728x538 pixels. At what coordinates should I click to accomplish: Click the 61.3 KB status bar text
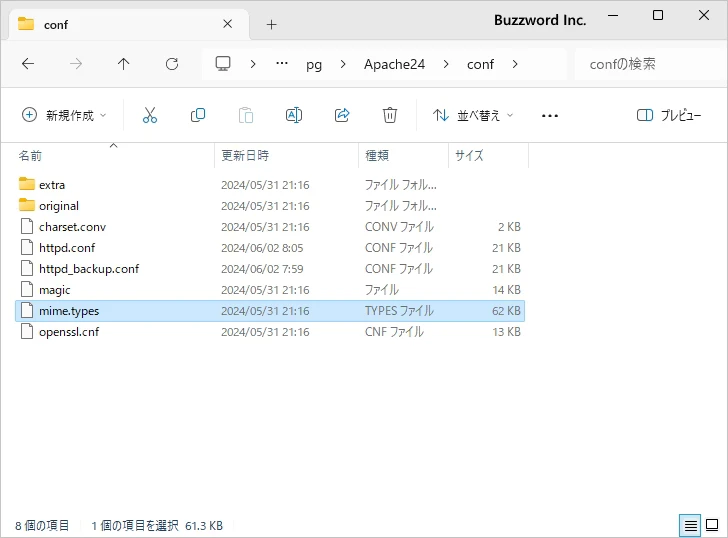click(x=204, y=525)
